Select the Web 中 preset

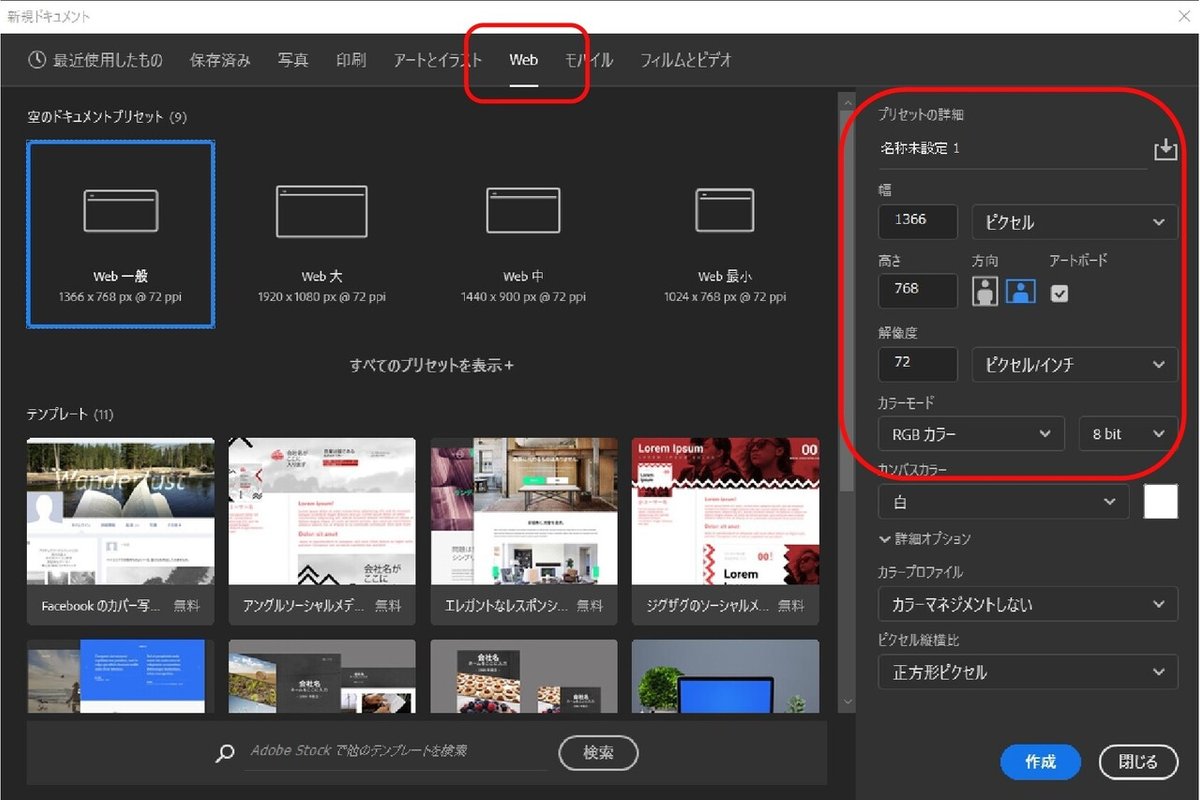[523, 234]
